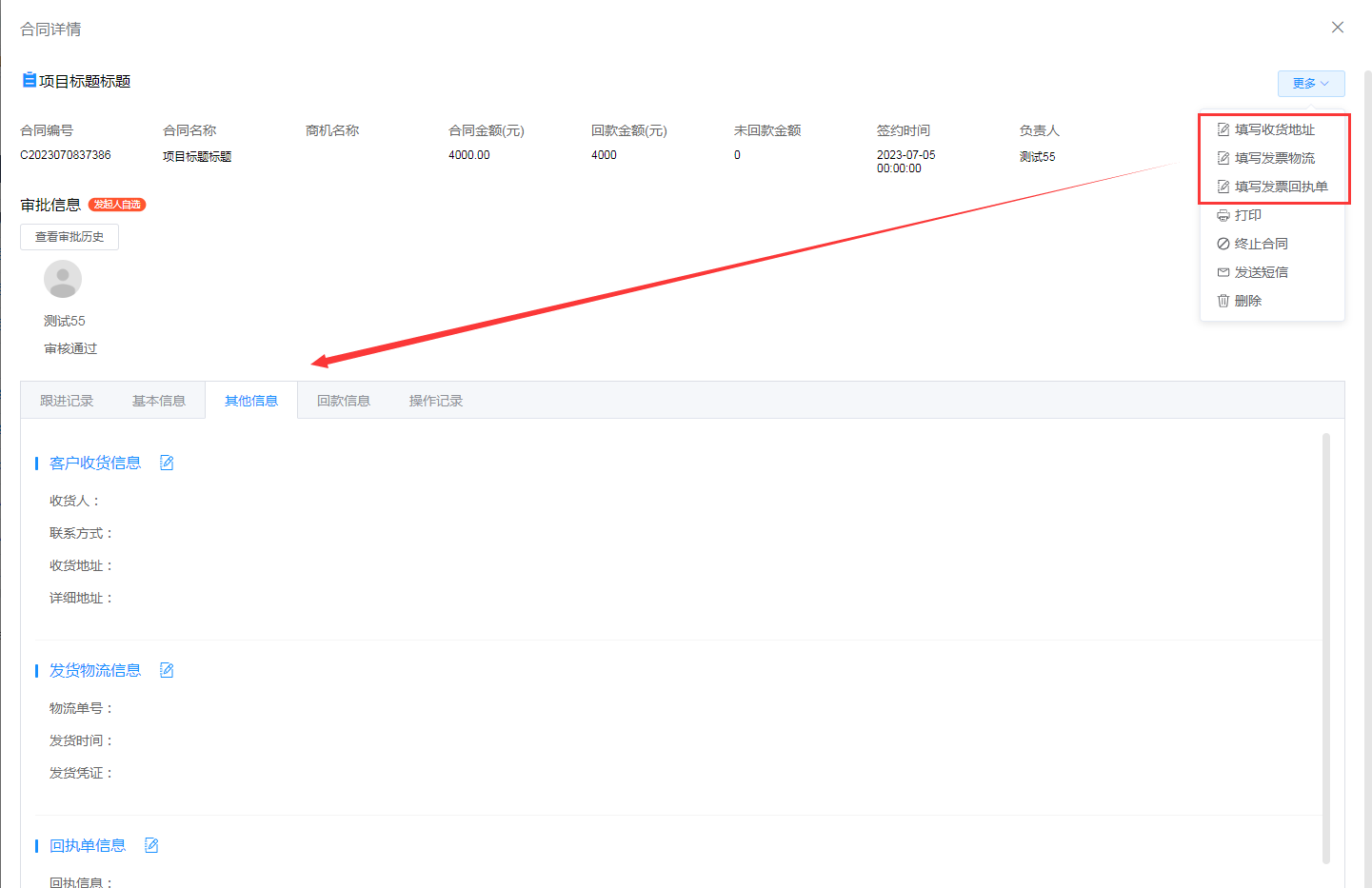This screenshot has height=888, width=1372.
Task: Click the 查看审批历史 button
Action: (x=70, y=237)
